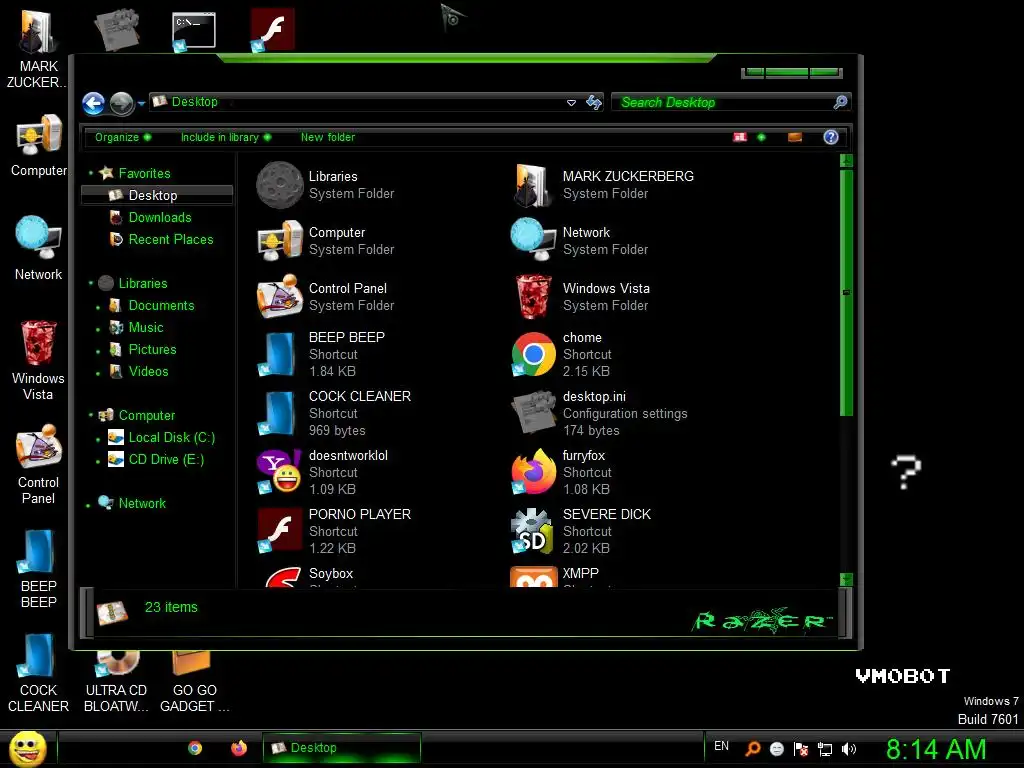Collapse the Favorites tree node
The width and height of the screenshot is (1024, 768).
pyautogui.click(x=91, y=173)
